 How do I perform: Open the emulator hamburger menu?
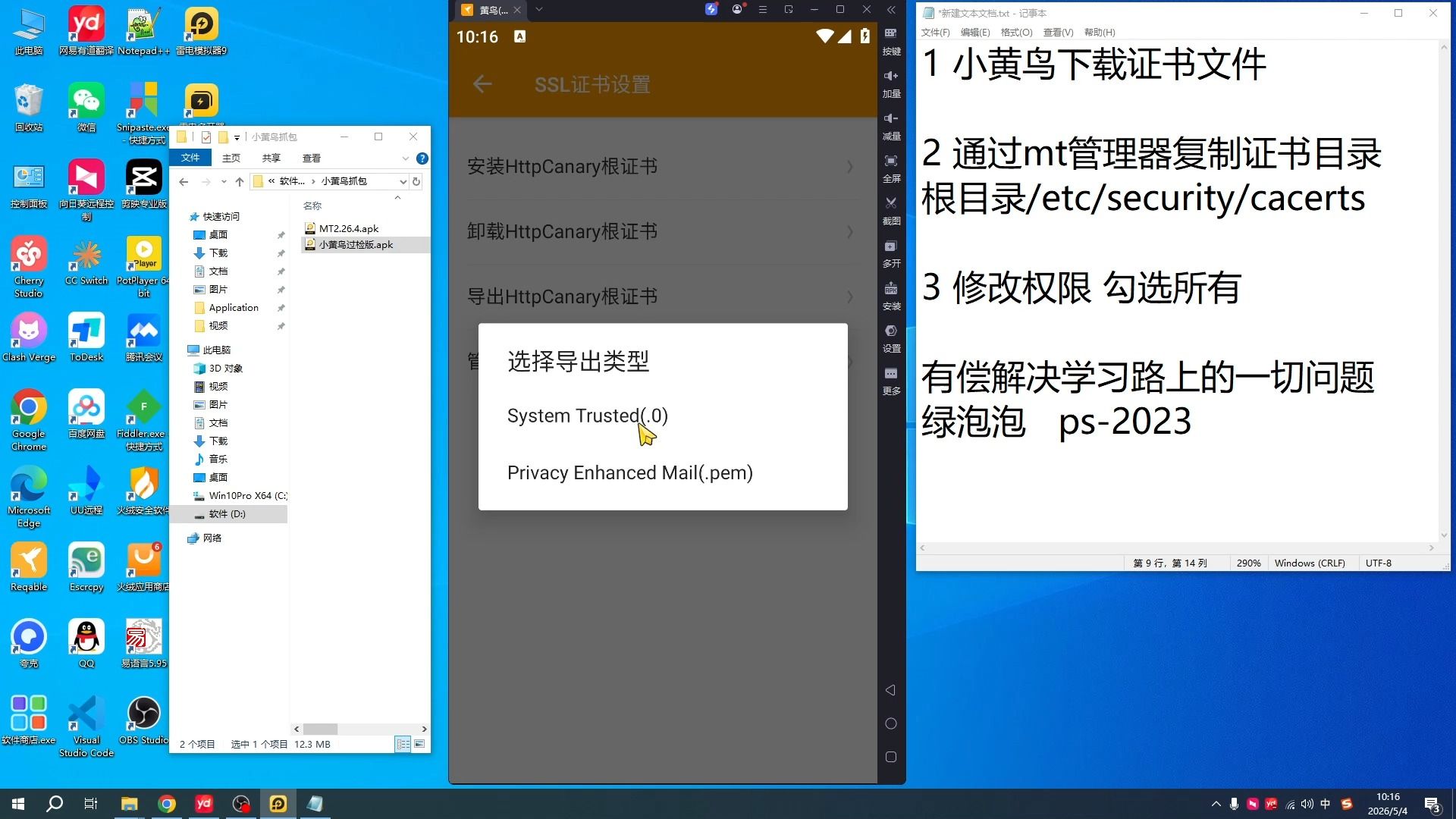pyautogui.click(x=763, y=10)
